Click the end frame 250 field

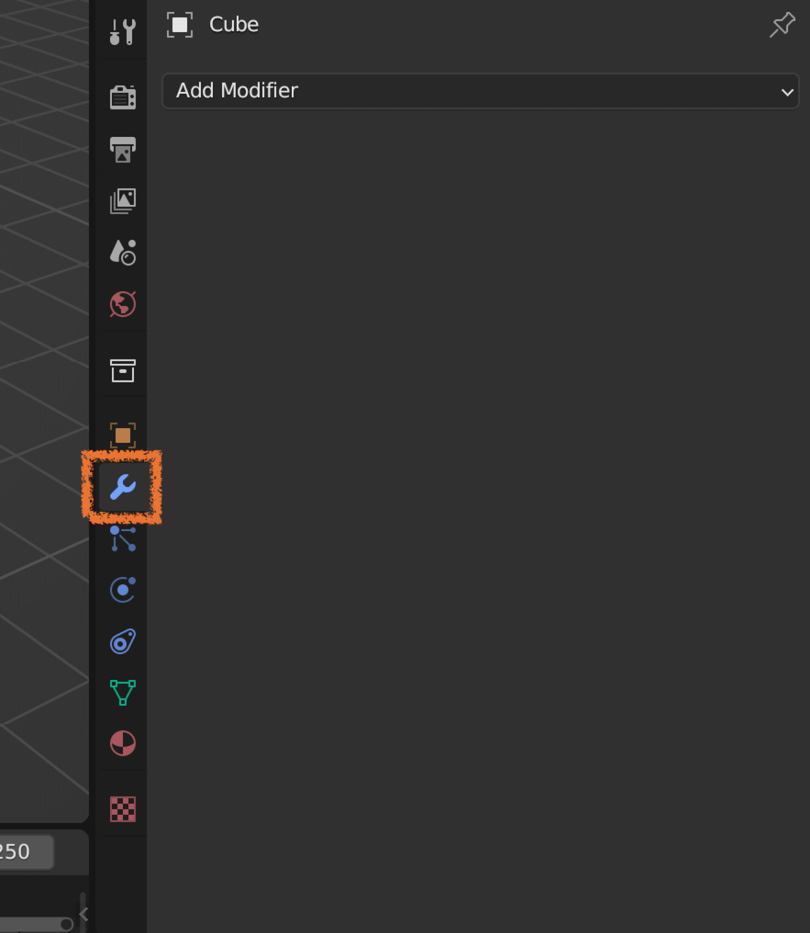tap(24, 851)
